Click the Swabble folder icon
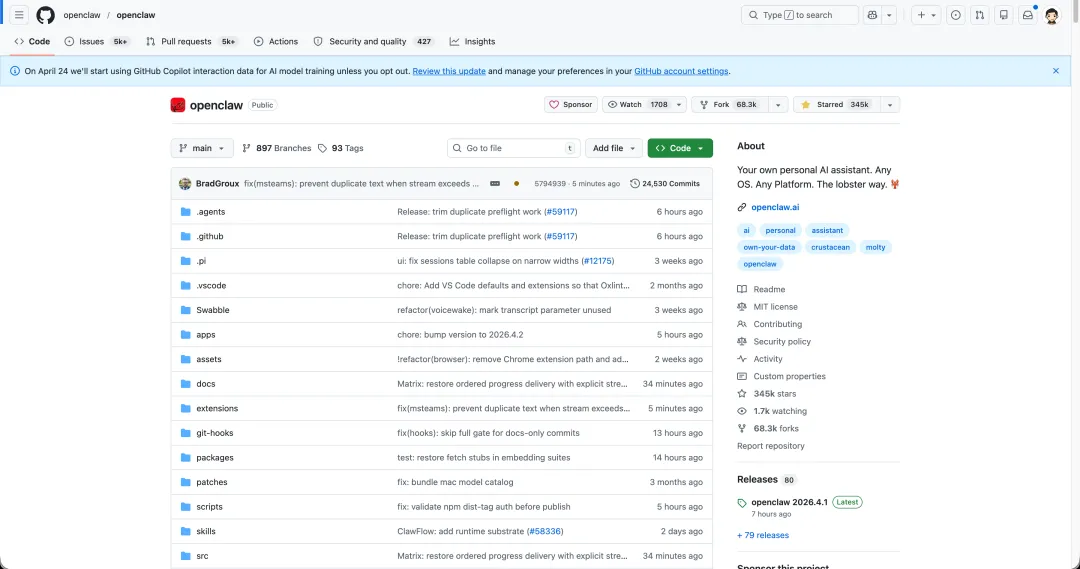1080x569 pixels. (185, 310)
